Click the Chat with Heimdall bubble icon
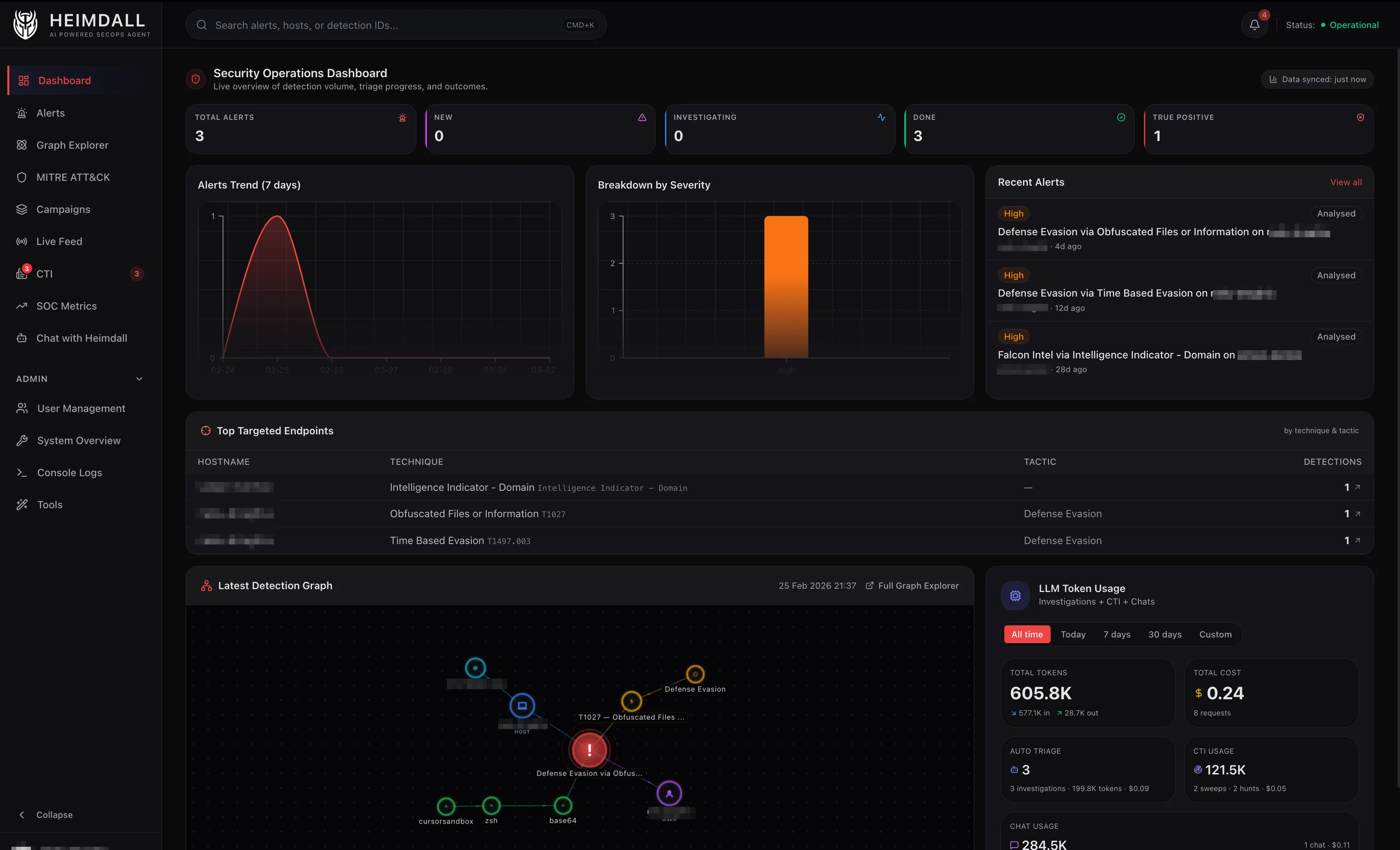Image resolution: width=1400 pixels, height=850 pixels. (22, 338)
